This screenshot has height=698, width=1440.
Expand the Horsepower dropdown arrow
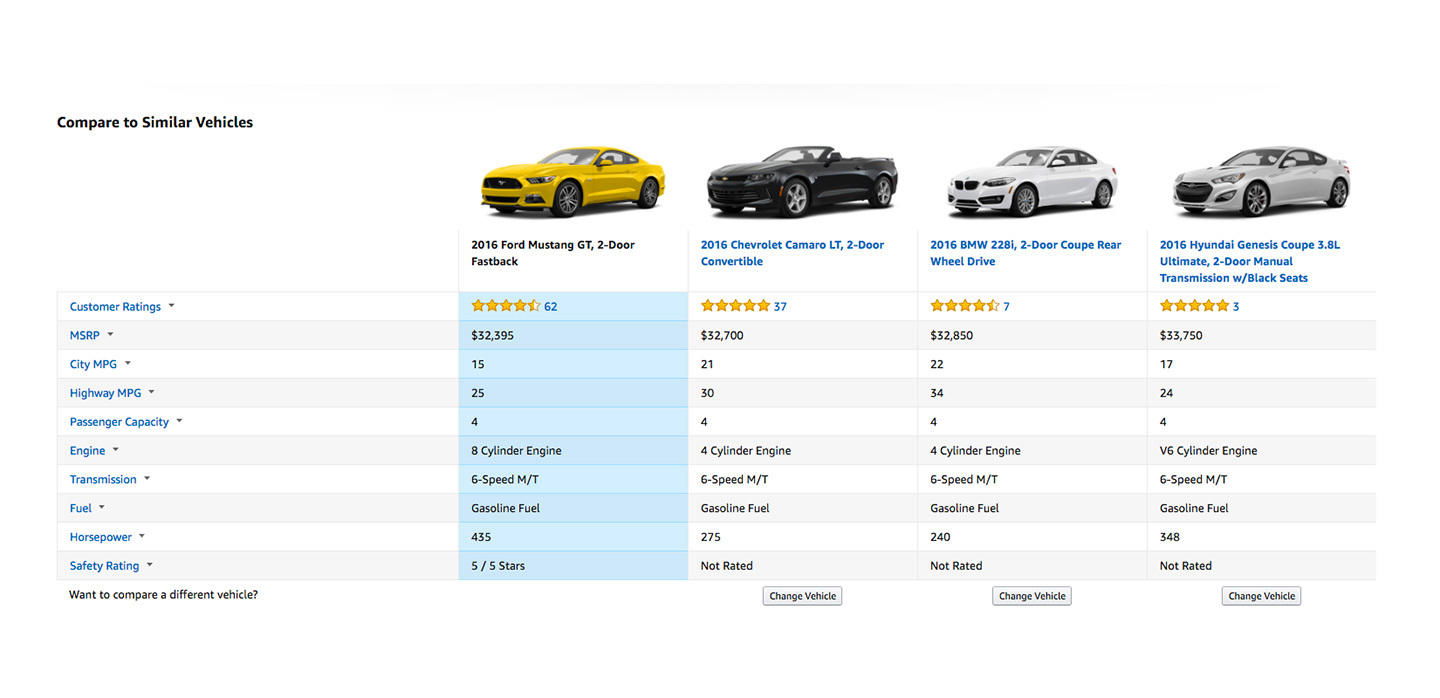coord(141,537)
